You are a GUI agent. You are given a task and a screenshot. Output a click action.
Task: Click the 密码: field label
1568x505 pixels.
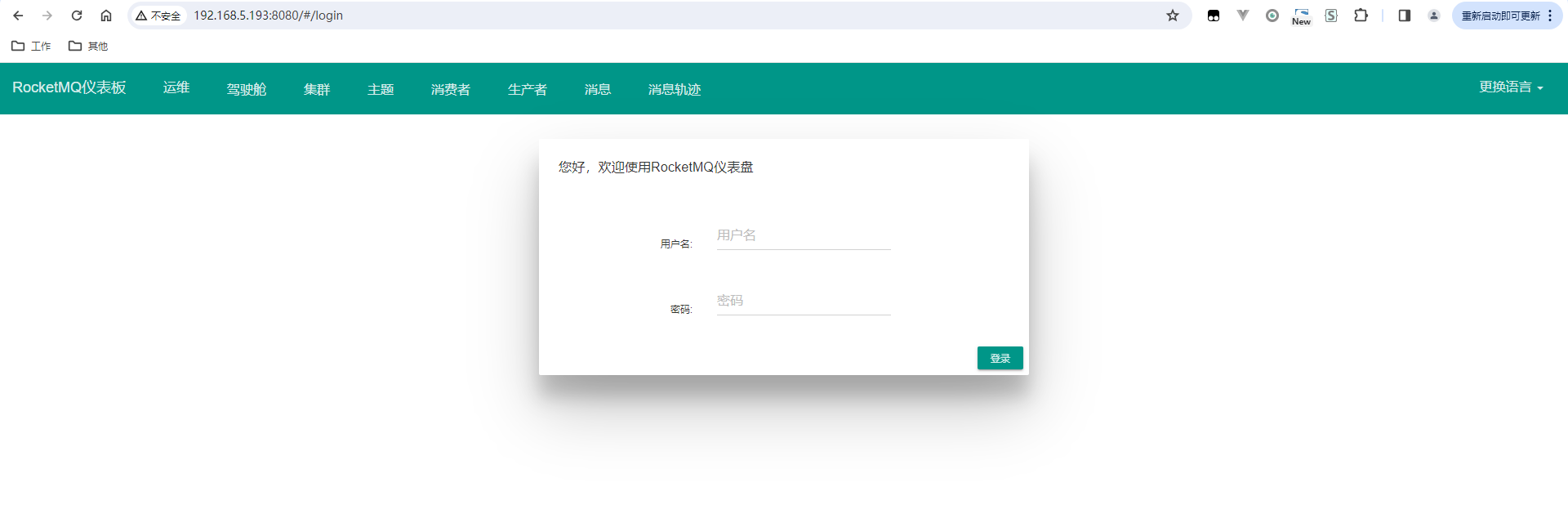[x=681, y=309]
